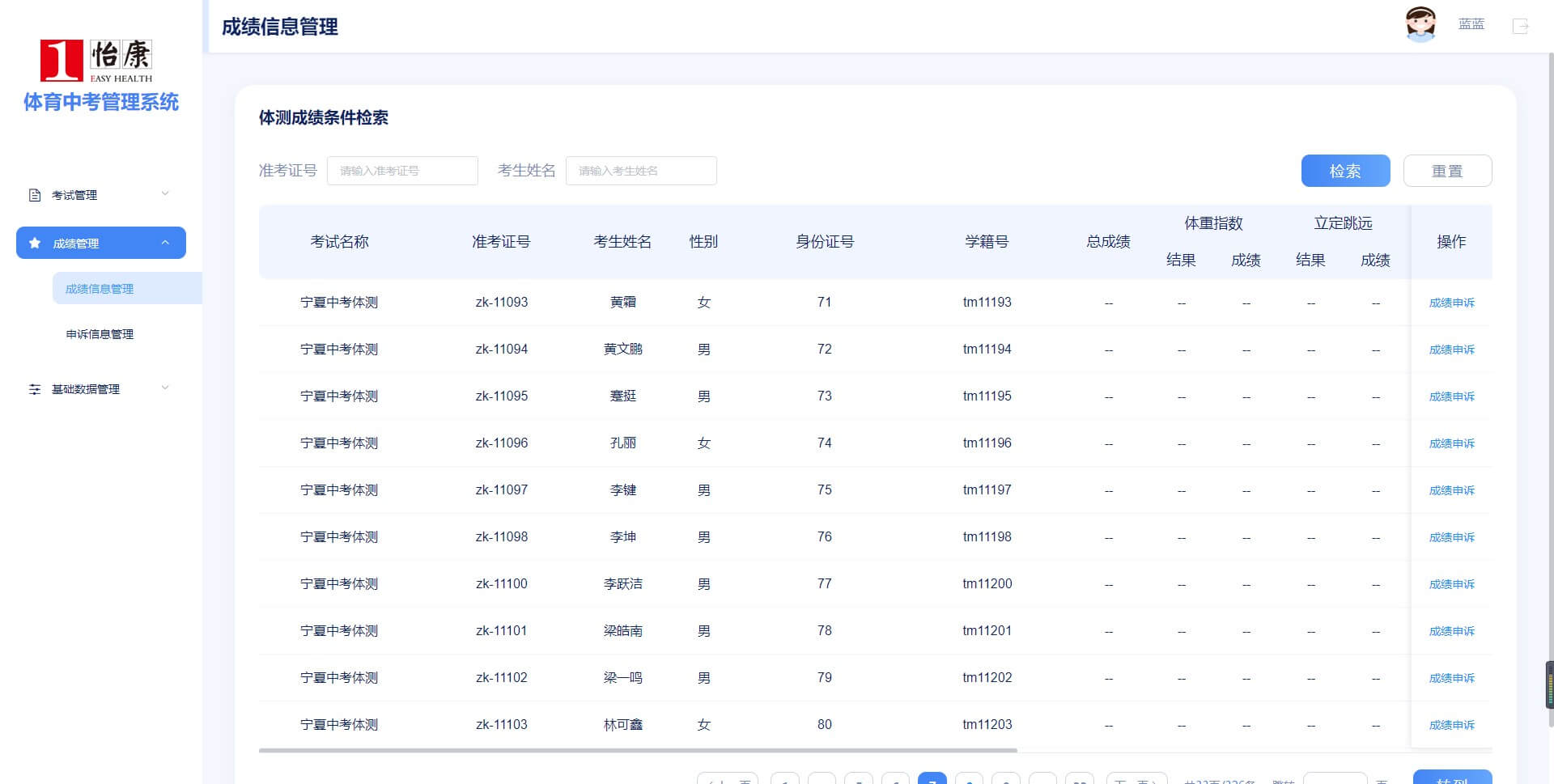Click the 成绩管理 star icon in sidebar
Screen dimensions: 1554x784
33,242
